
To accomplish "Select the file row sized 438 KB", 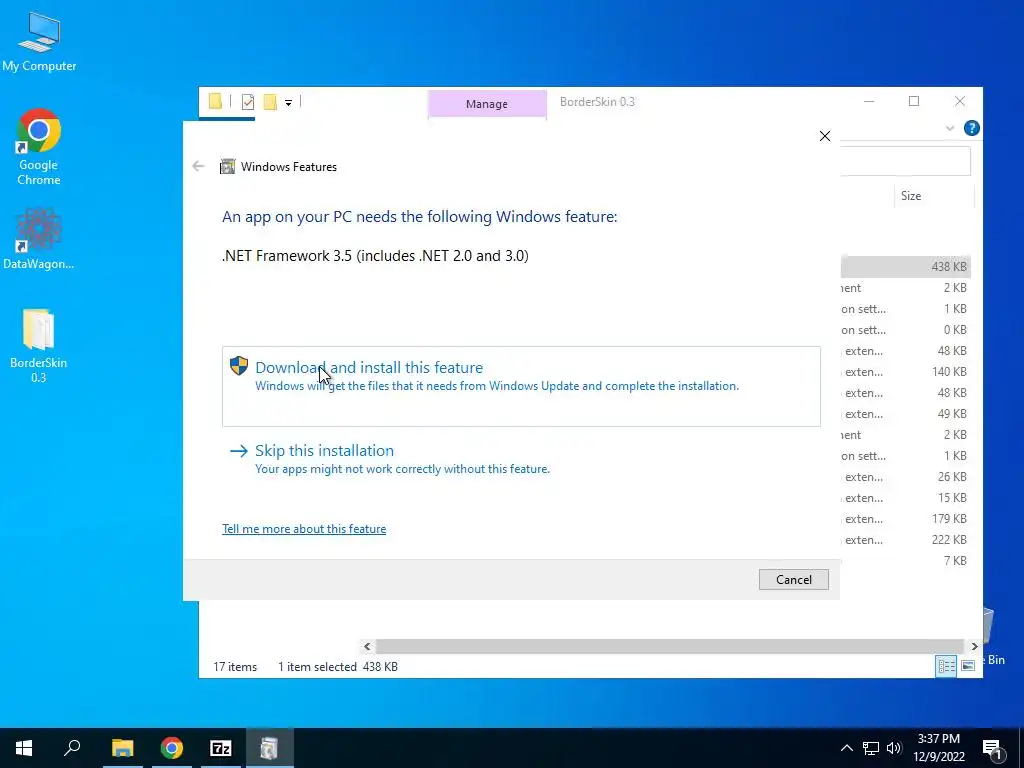I will pyautogui.click(x=906, y=266).
